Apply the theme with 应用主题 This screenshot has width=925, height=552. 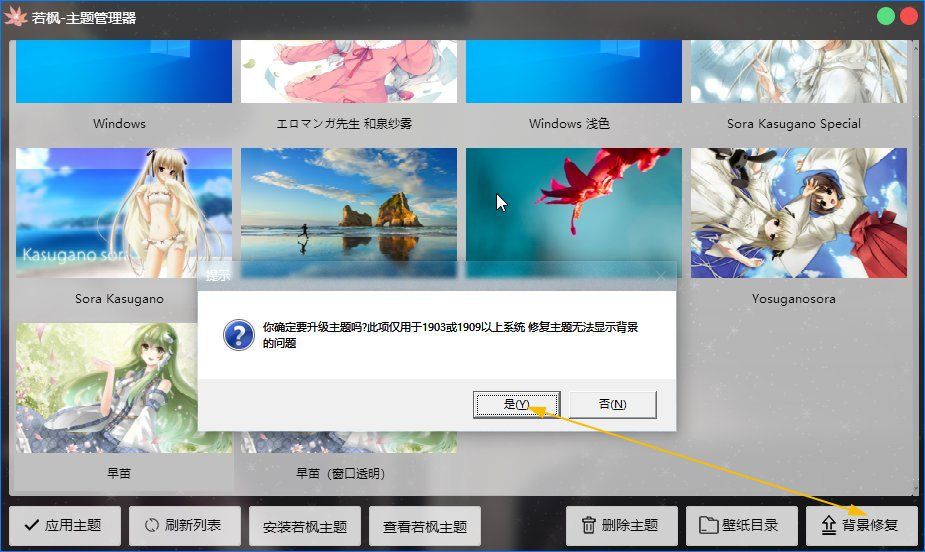coord(65,525)
